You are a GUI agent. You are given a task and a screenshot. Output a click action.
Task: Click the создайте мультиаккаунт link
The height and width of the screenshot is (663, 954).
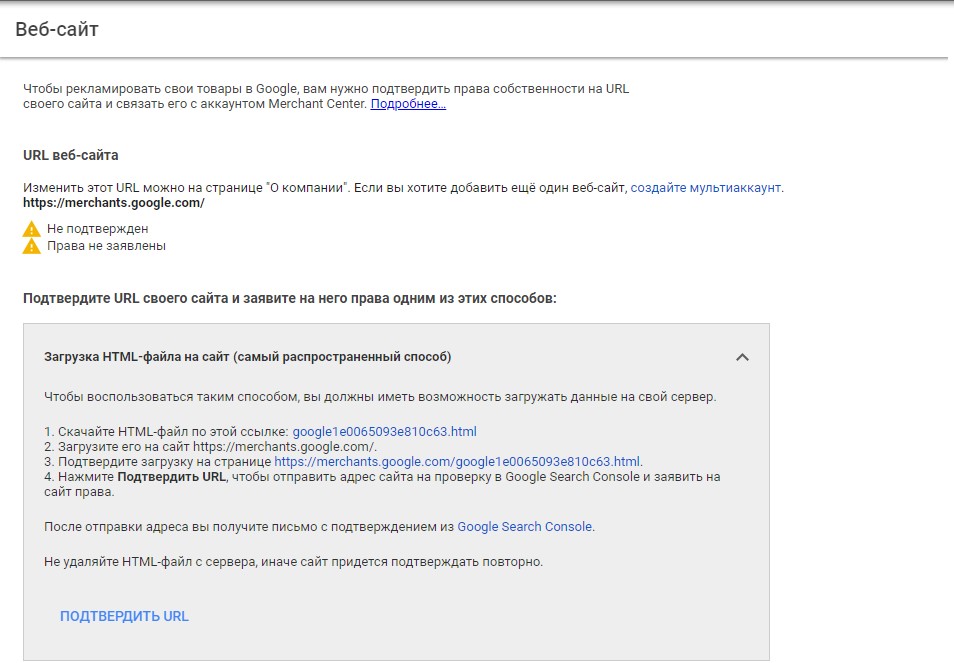point(706,188)
